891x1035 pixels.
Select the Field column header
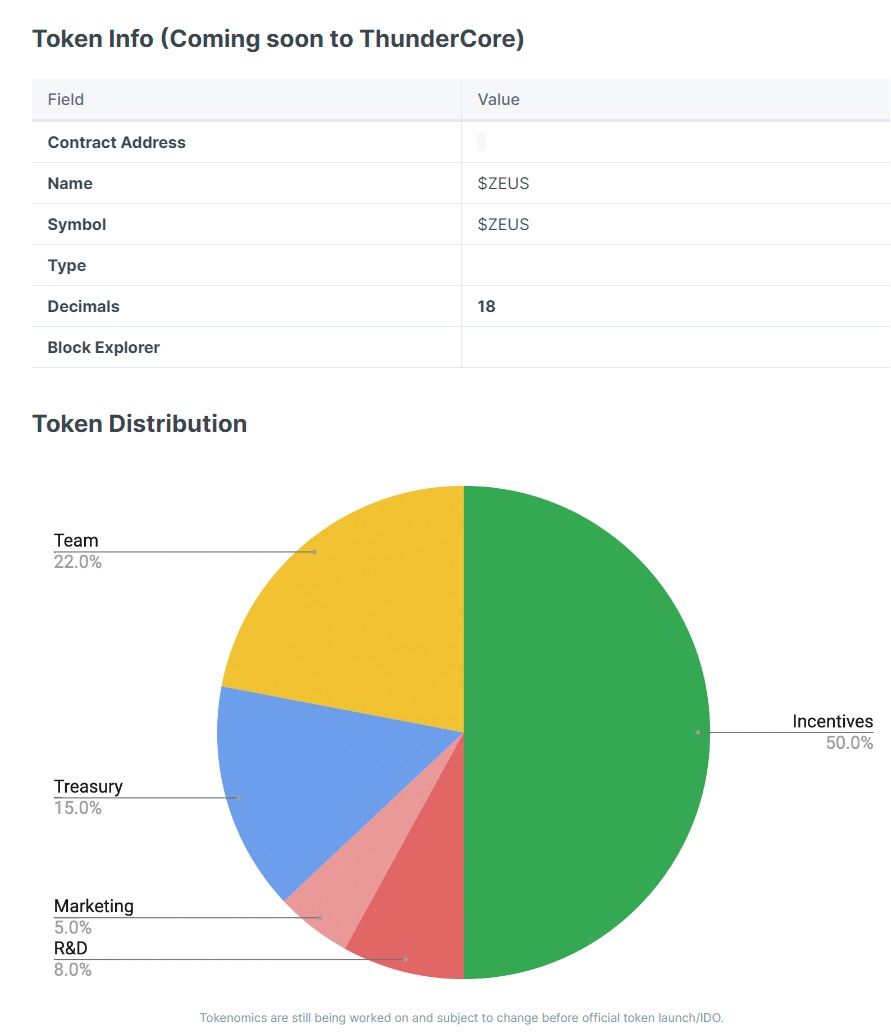tap(66, 100)
